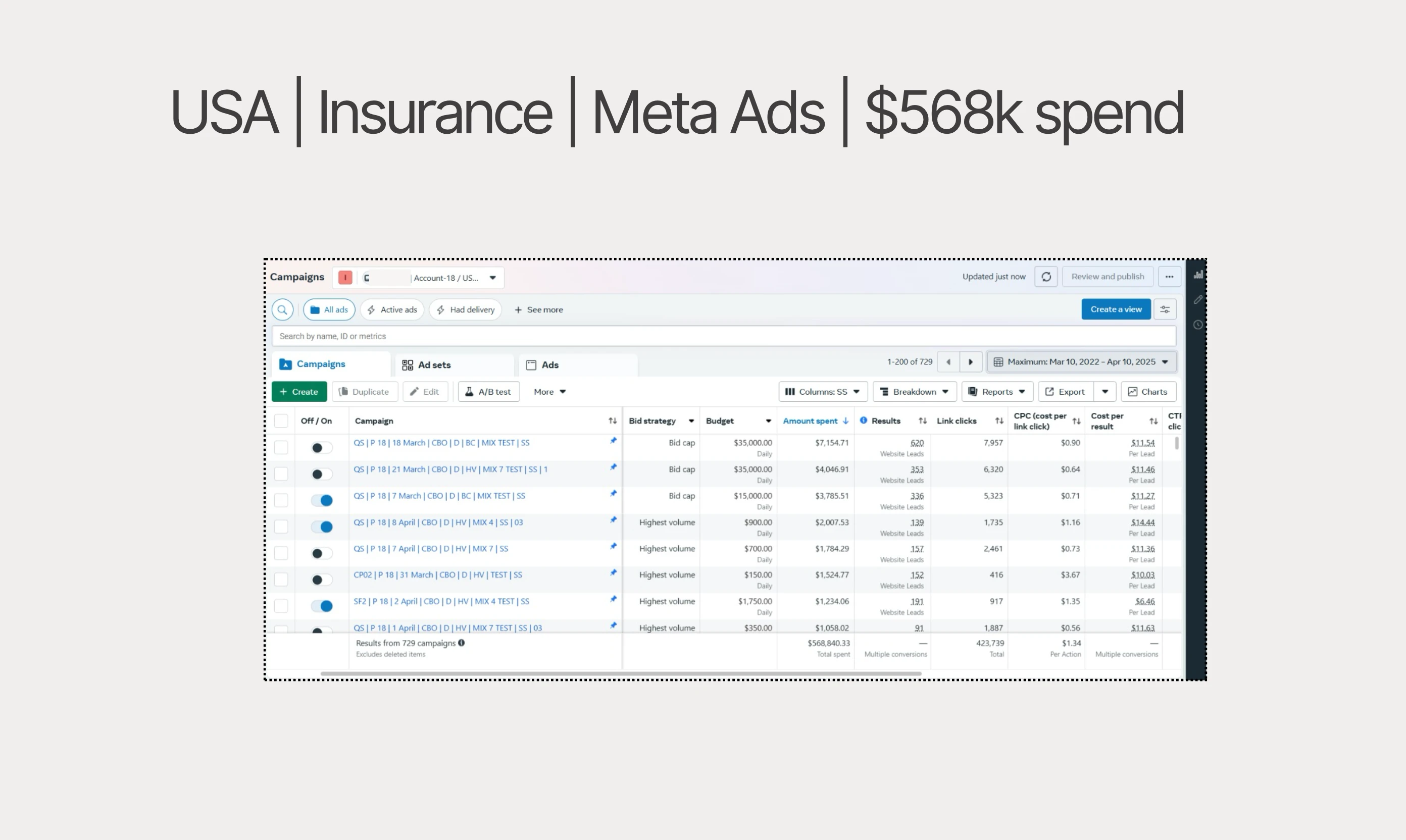Select the Active ads filter
Screen dimensions: 1406x840
pos(392,309)
